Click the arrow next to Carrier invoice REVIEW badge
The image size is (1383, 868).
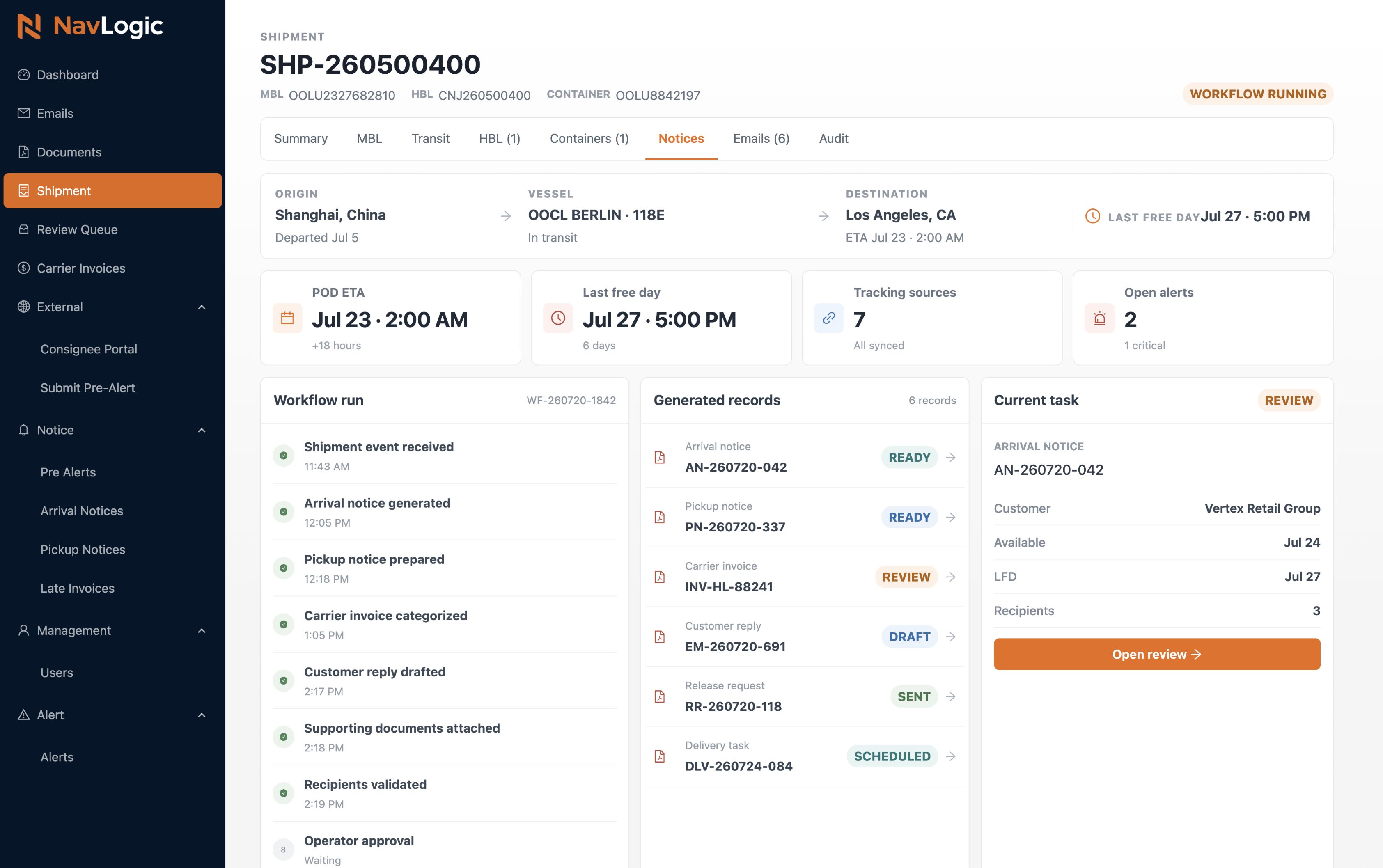pyautogui.click(x=951, y=577)
